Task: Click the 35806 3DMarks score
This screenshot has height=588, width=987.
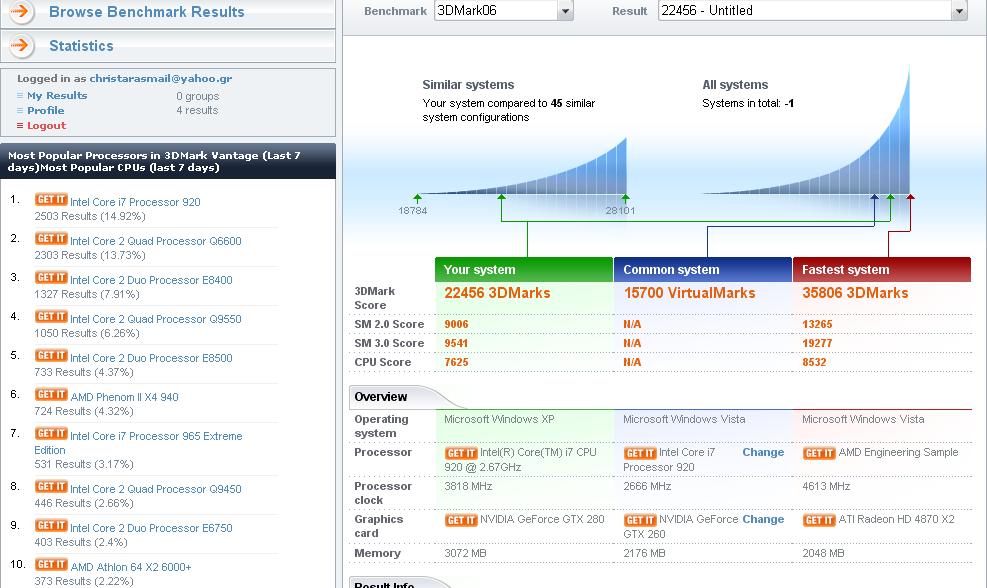Action: click(x=855, y=293)
